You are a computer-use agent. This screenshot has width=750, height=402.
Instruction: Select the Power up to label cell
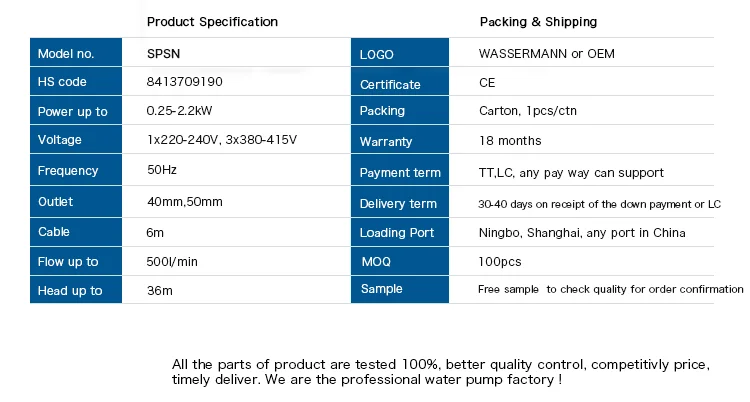[75, 111]
